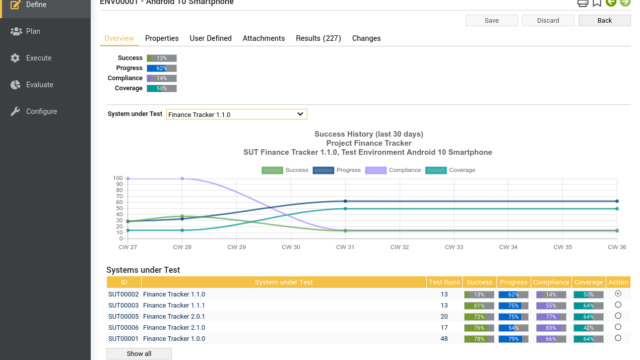Open the SUT00006 ID link
Screen dimensions: 640x360
point(123,327)
